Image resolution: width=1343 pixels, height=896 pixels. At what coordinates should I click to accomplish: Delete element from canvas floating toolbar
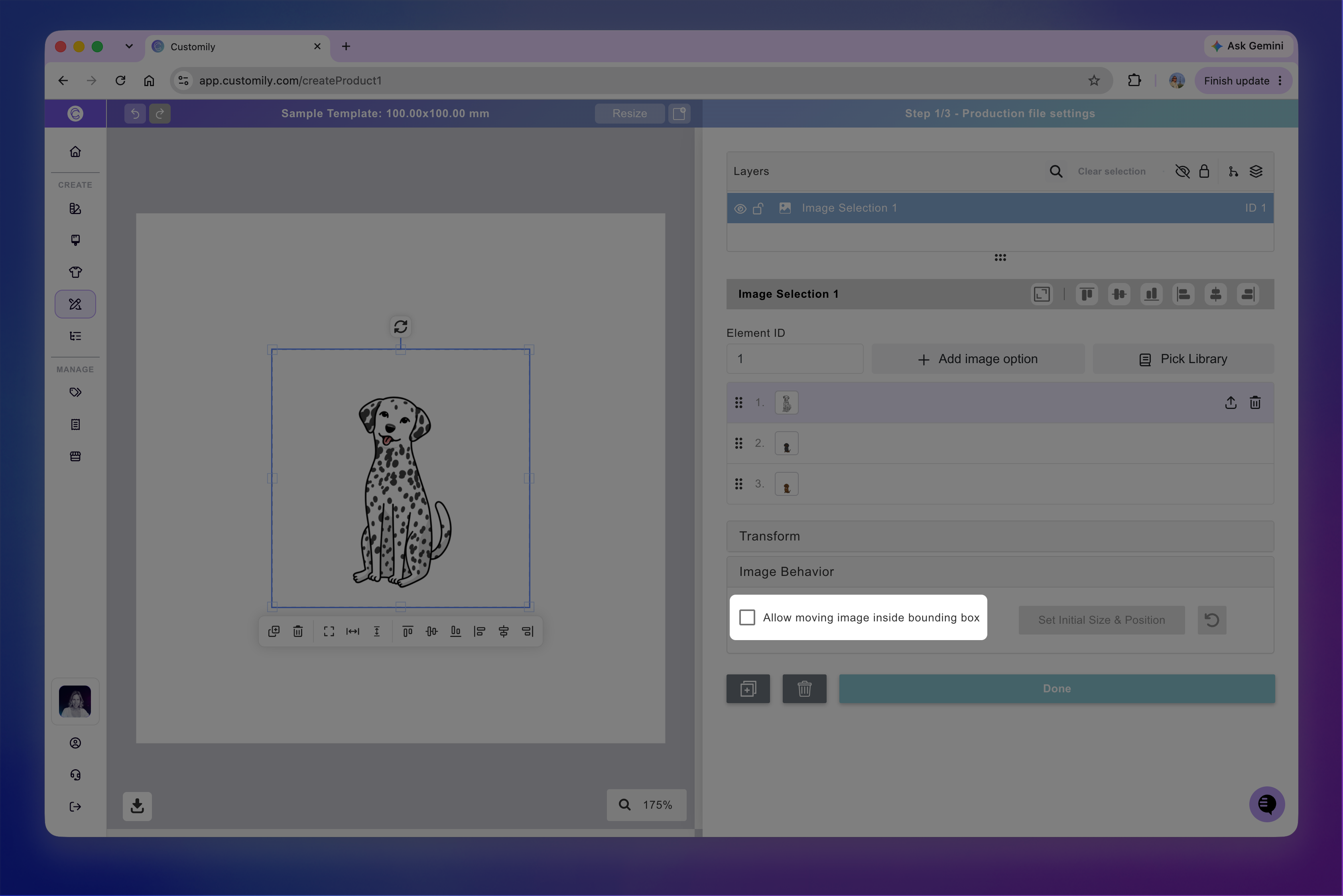[298, 631]
